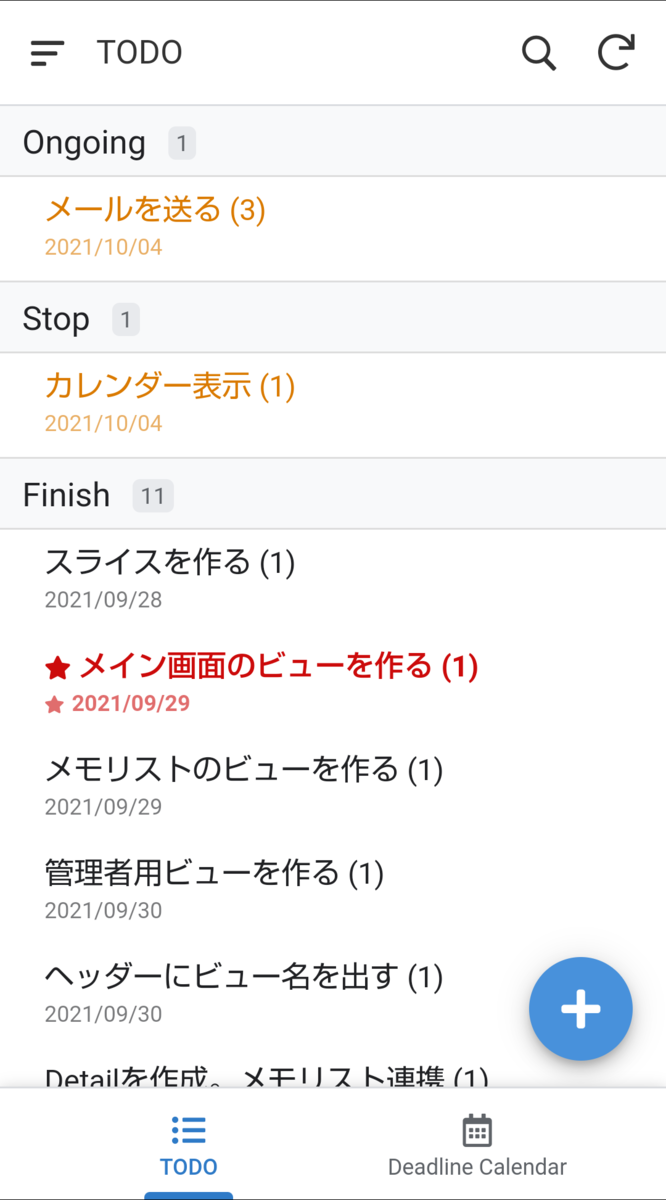Collapse the Ongoing section

tap(84, 143)
